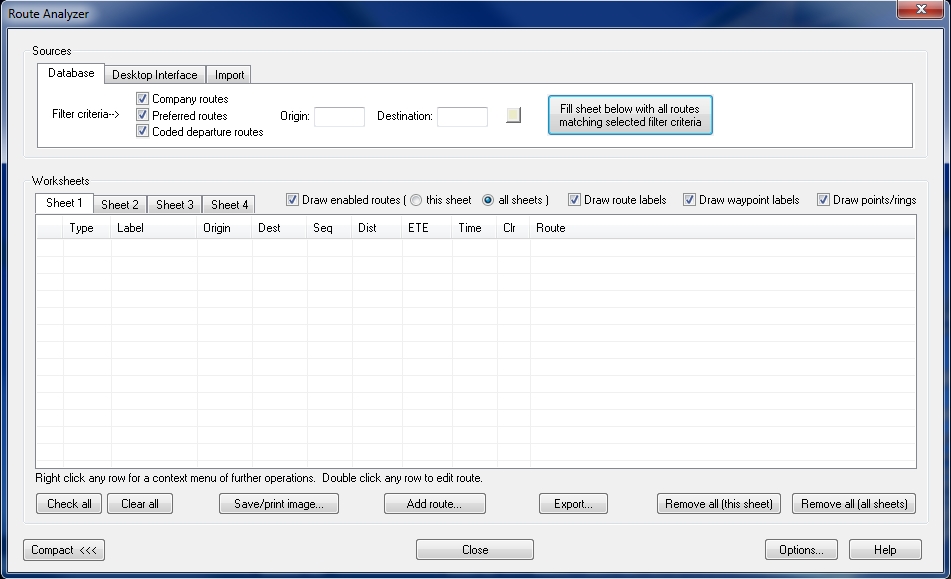Open the Options dialog
Viewport: 951px width, 579px height.
801,550
